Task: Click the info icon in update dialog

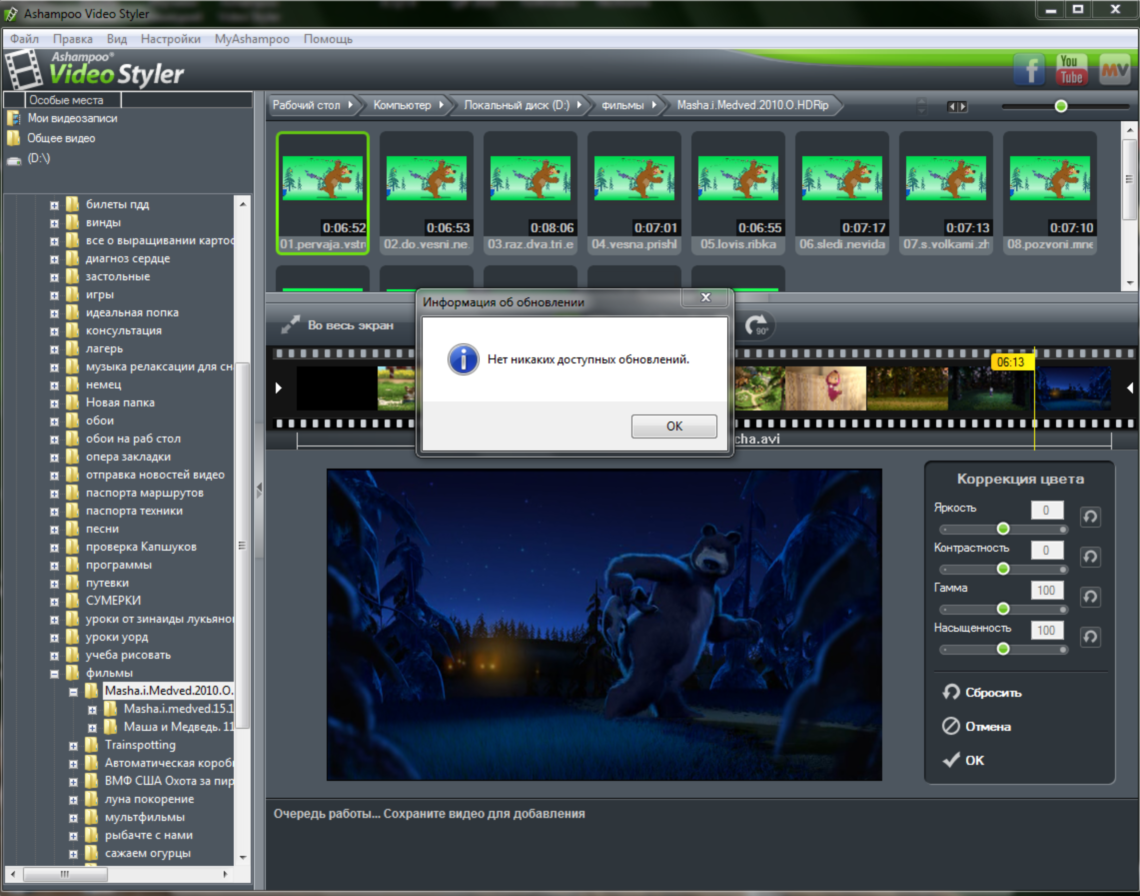Action: (x=463, y=359)
